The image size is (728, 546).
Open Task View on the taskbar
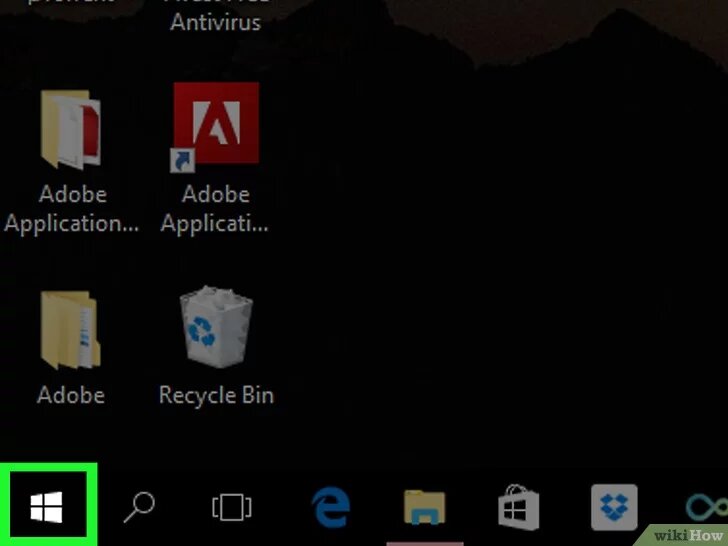pyautogui.click(x=232, y=507)
